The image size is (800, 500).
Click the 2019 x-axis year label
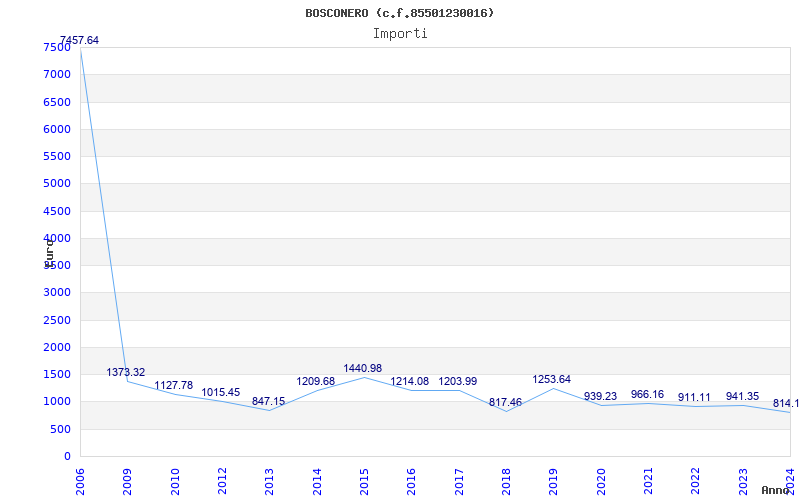(x=553, y=480)
